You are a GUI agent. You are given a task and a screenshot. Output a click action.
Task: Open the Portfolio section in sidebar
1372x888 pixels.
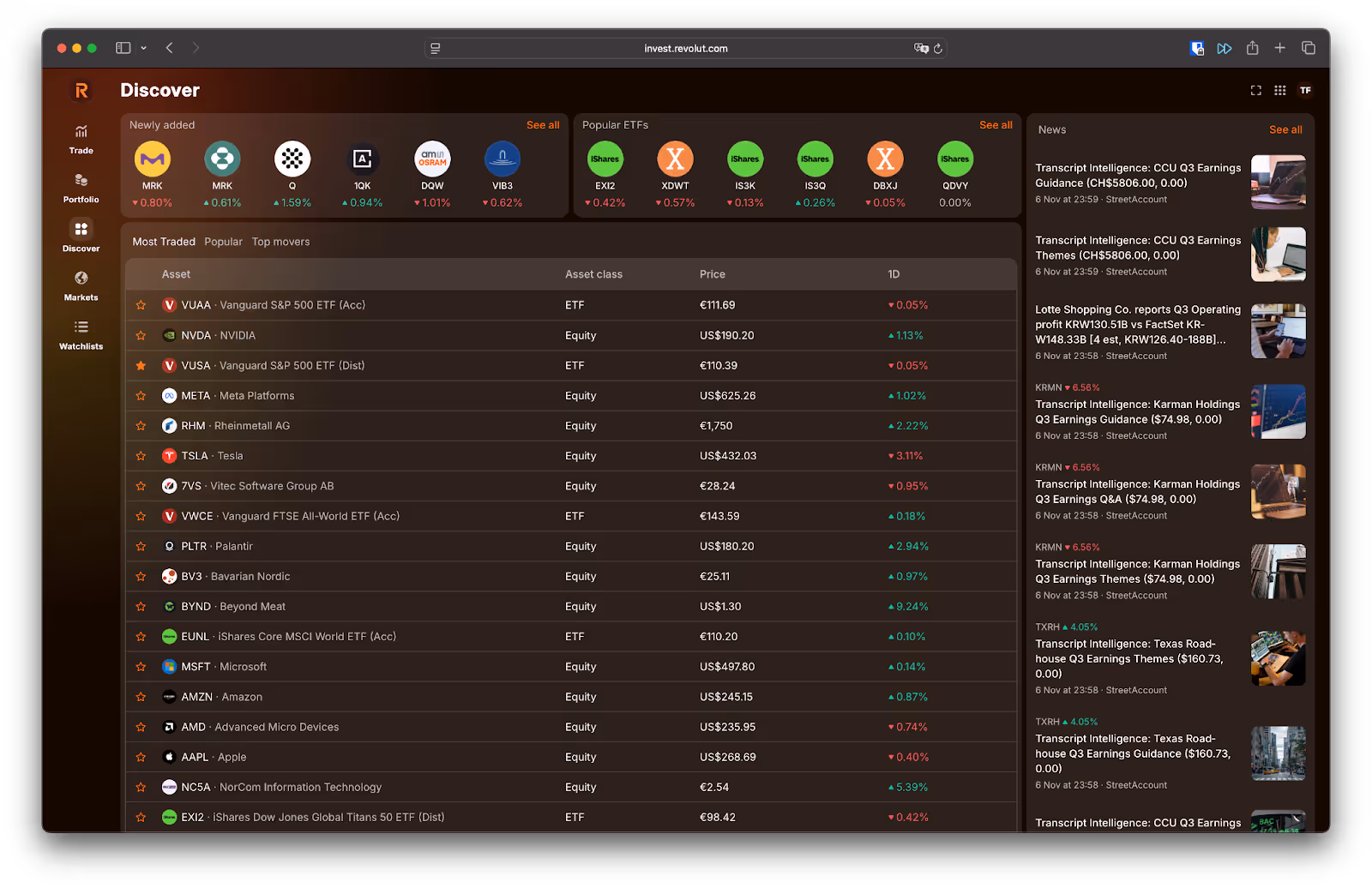tap(81, 188)
